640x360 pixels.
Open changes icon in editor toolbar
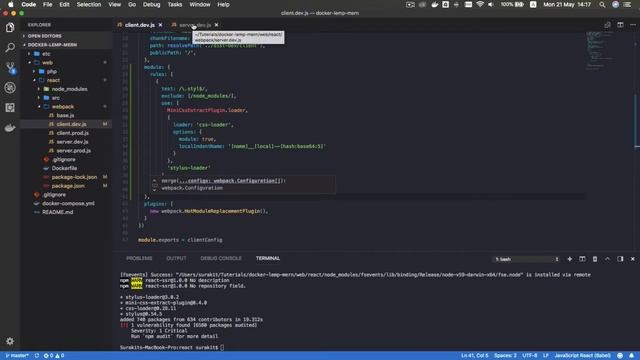[607, 25]
